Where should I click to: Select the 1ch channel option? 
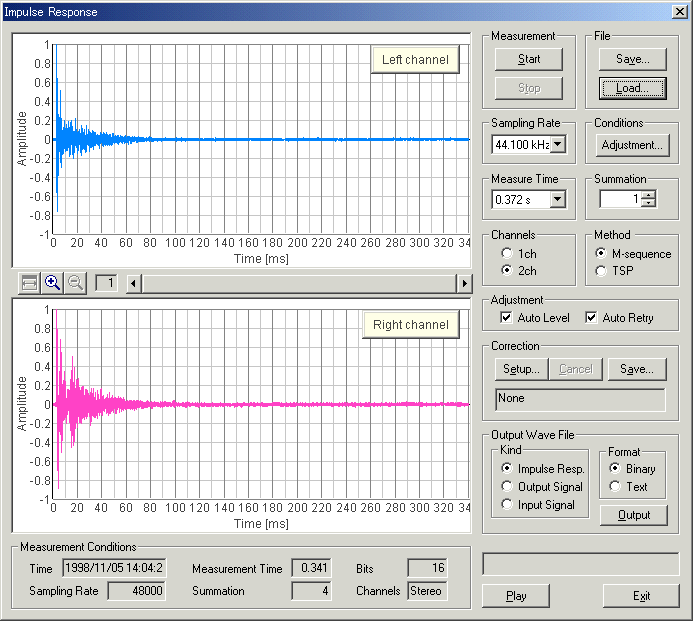tap(507, 254)
